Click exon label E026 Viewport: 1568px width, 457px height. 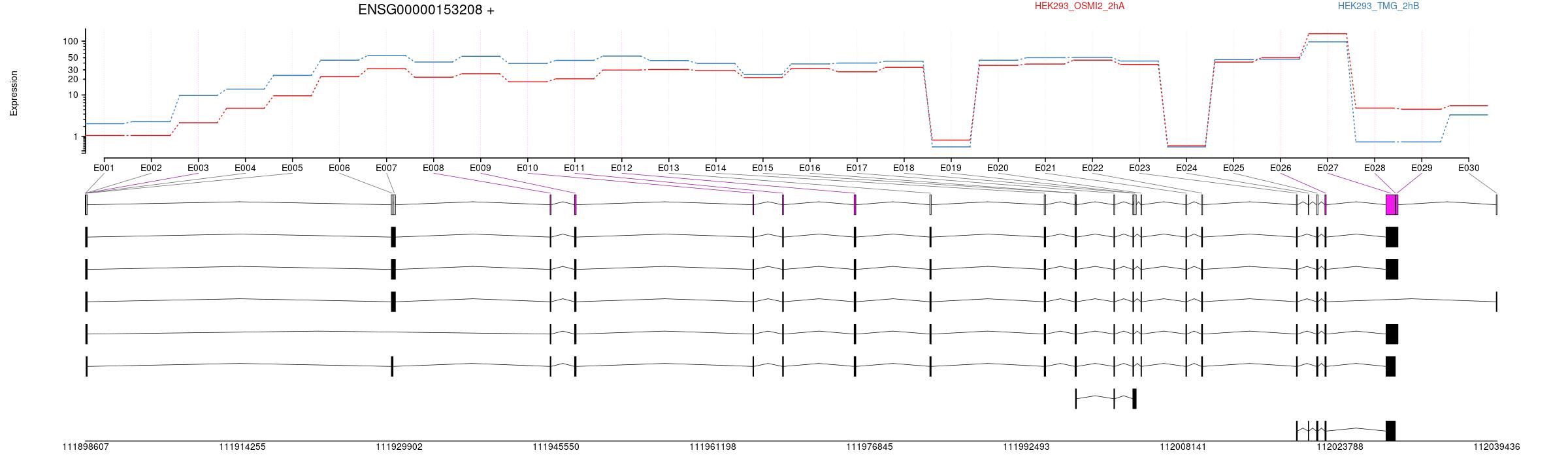tap(1281, 168)
